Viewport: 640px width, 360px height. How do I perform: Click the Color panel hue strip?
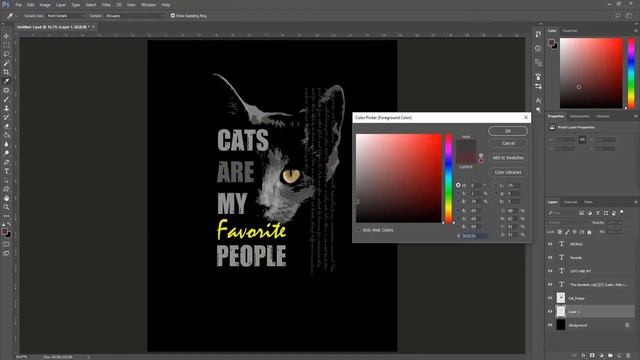[x=631, y=73]
